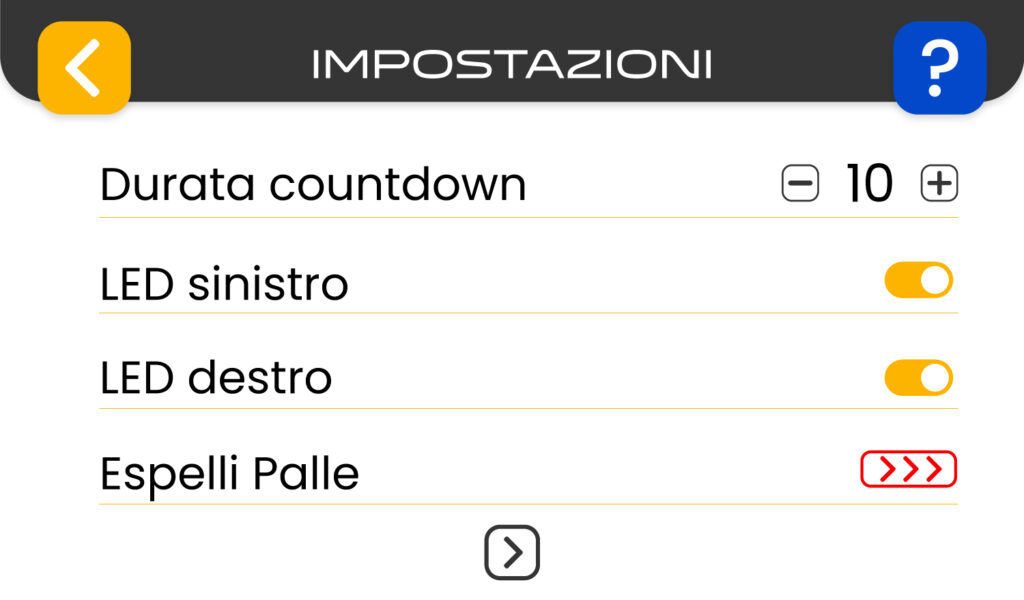Open help with the blue question mark
1024x600 pixels.
939,67
